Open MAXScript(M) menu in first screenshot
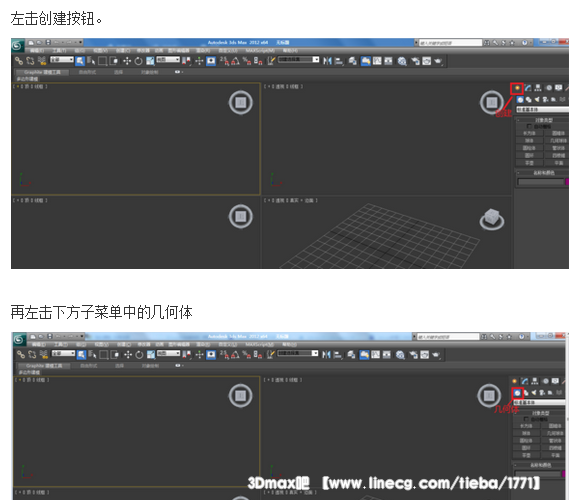The image size is (569, 500). (x=261, y=50)
